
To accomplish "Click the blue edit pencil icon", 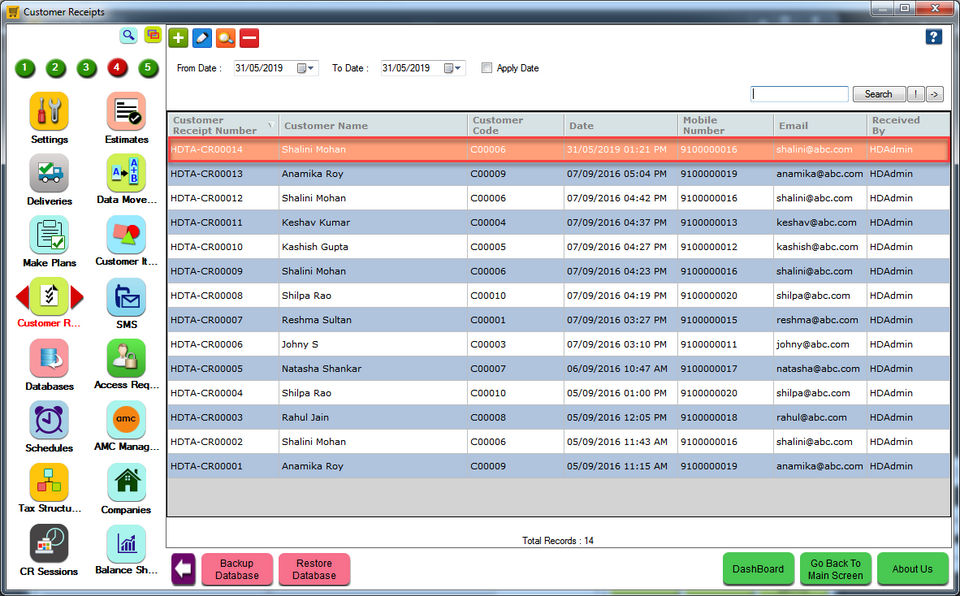I will (202, 38).
